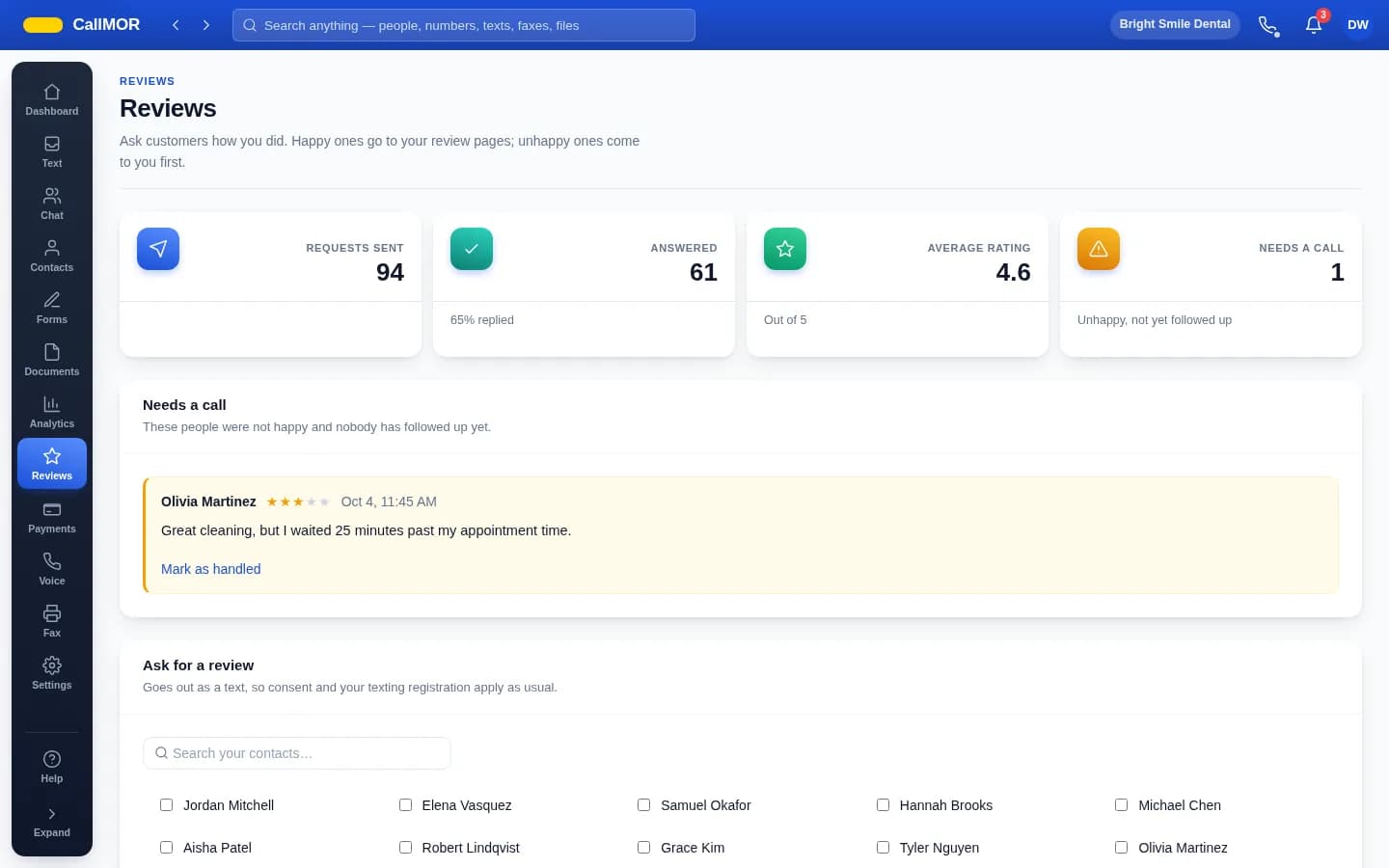This screenshot has width=1389, height=868.
Task: Open the Answered stat card
Action: click(x=584, y=285)
